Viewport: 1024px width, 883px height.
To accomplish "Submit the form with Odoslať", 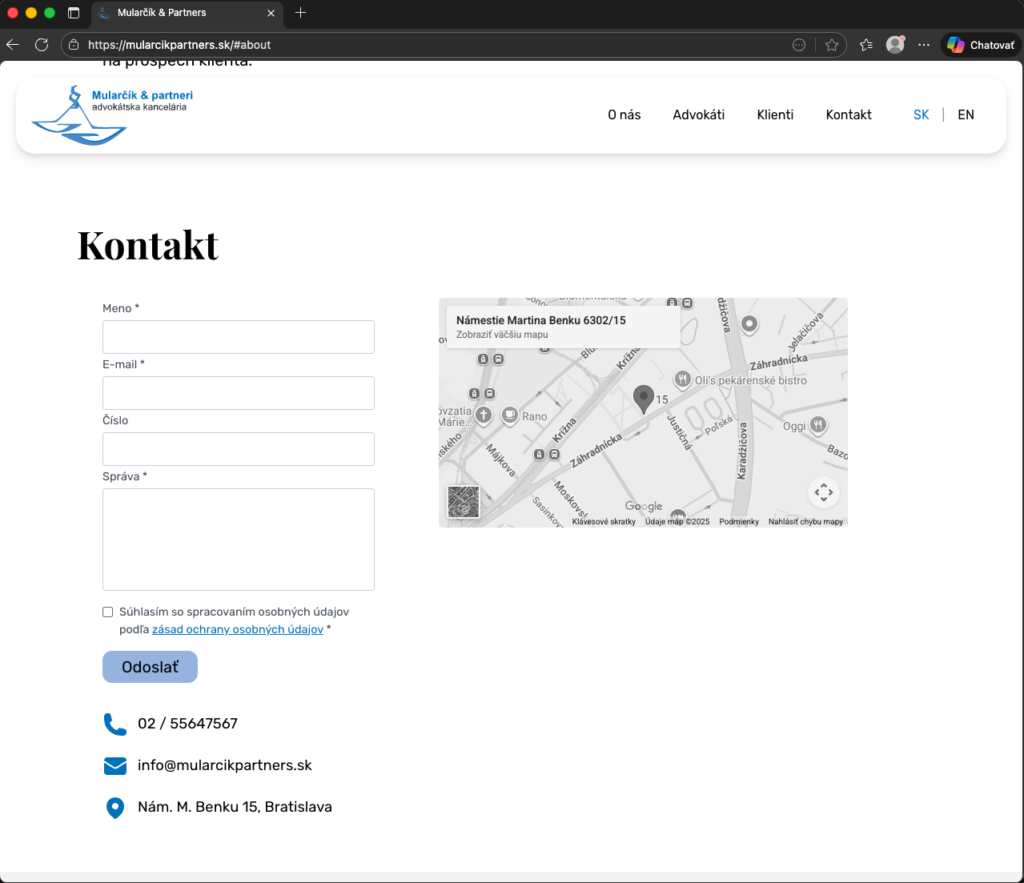I will pyautogui.click(x=150, y=667).
